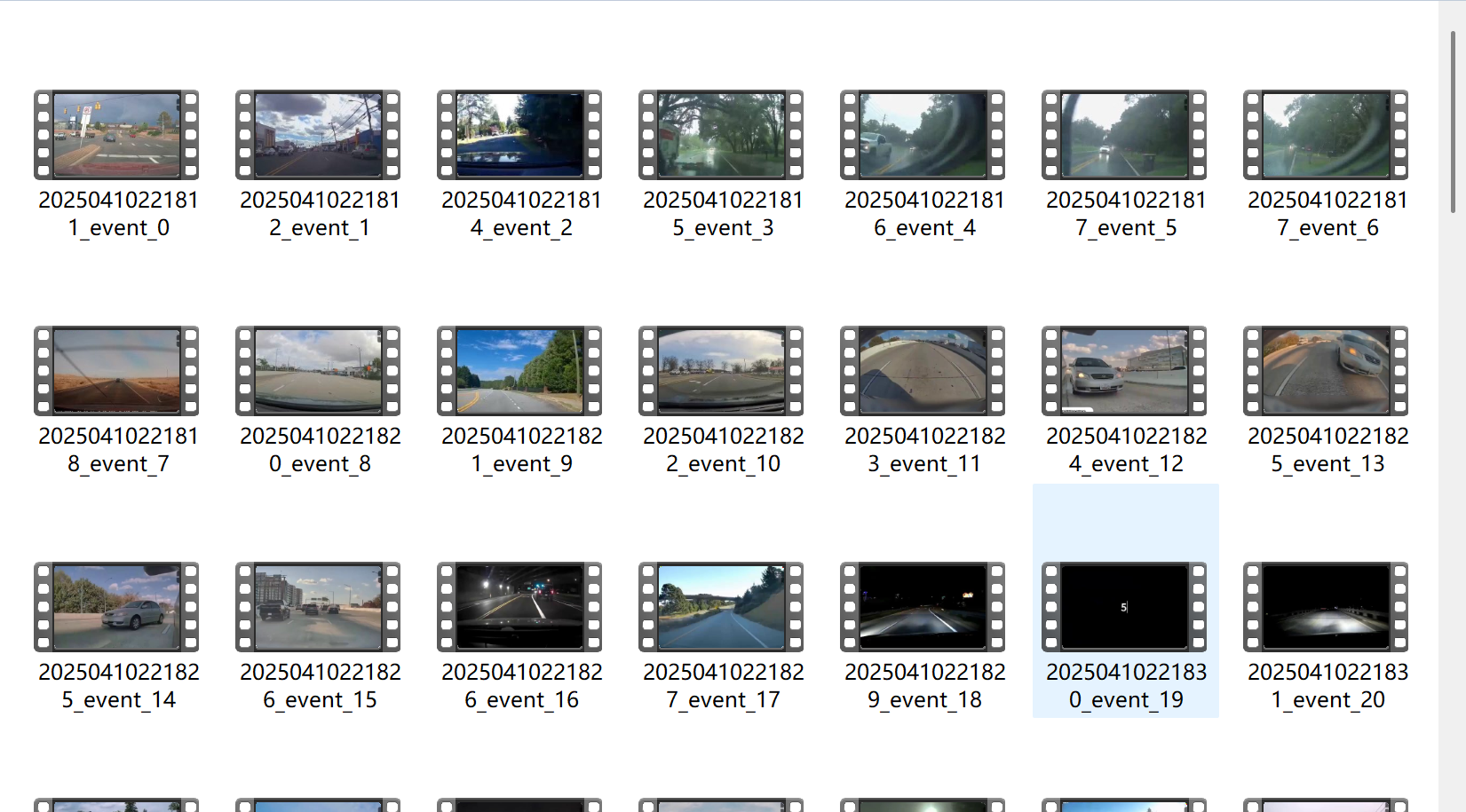Click file name 20250410221815_event_3
Viewport: 1466px width, 812px height.
pyautogui.click(x=724, y=214)
